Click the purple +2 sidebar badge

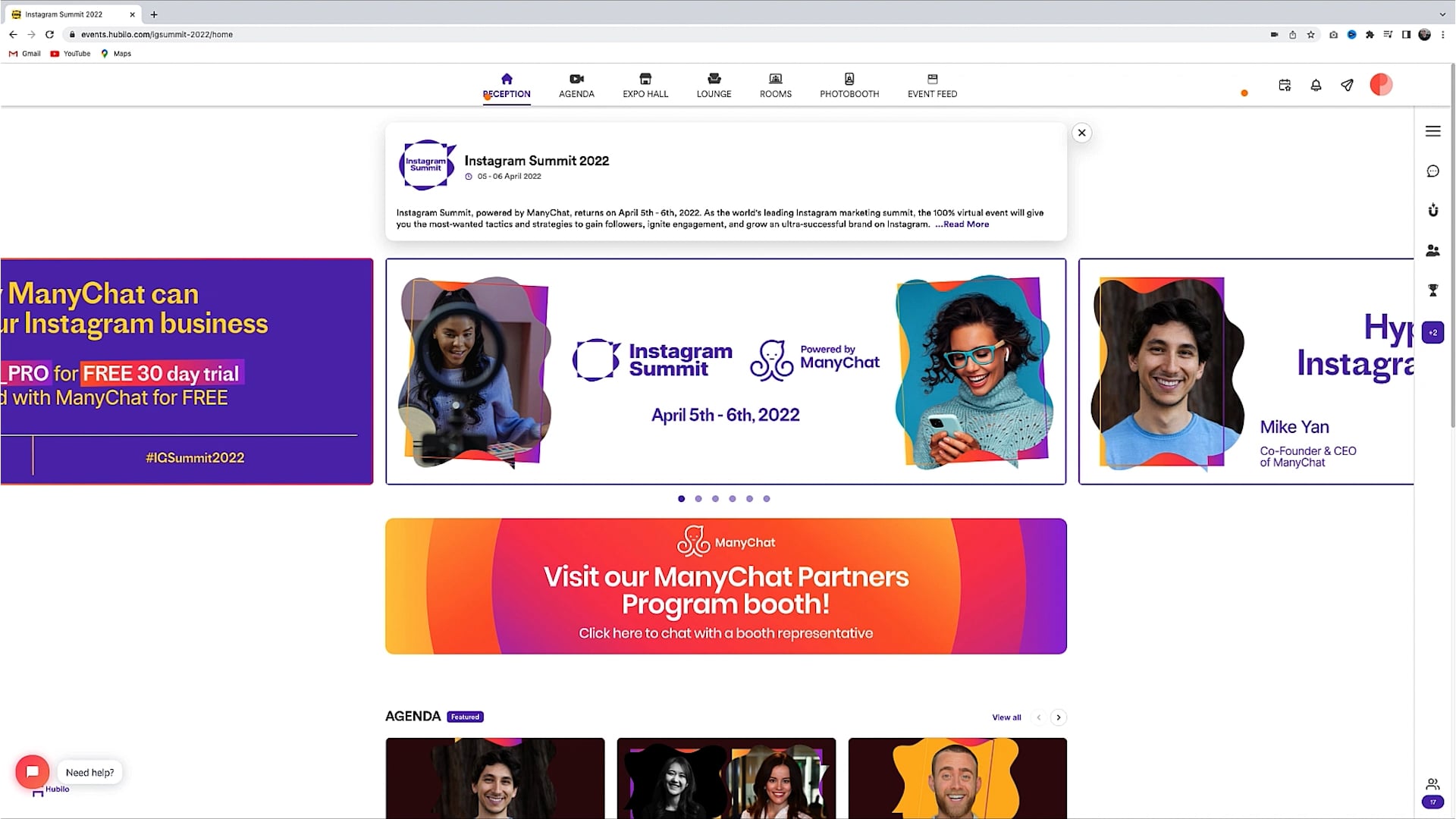(x=1432, y=332)
